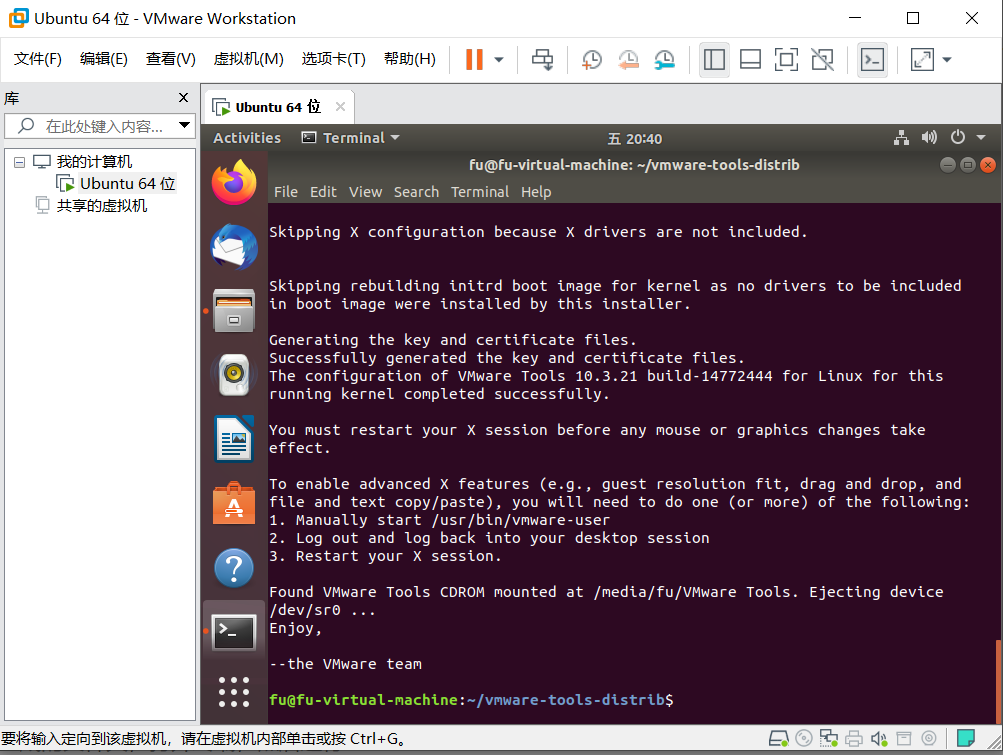Open Firefox from the Ubuntu dock

point(233,182)
